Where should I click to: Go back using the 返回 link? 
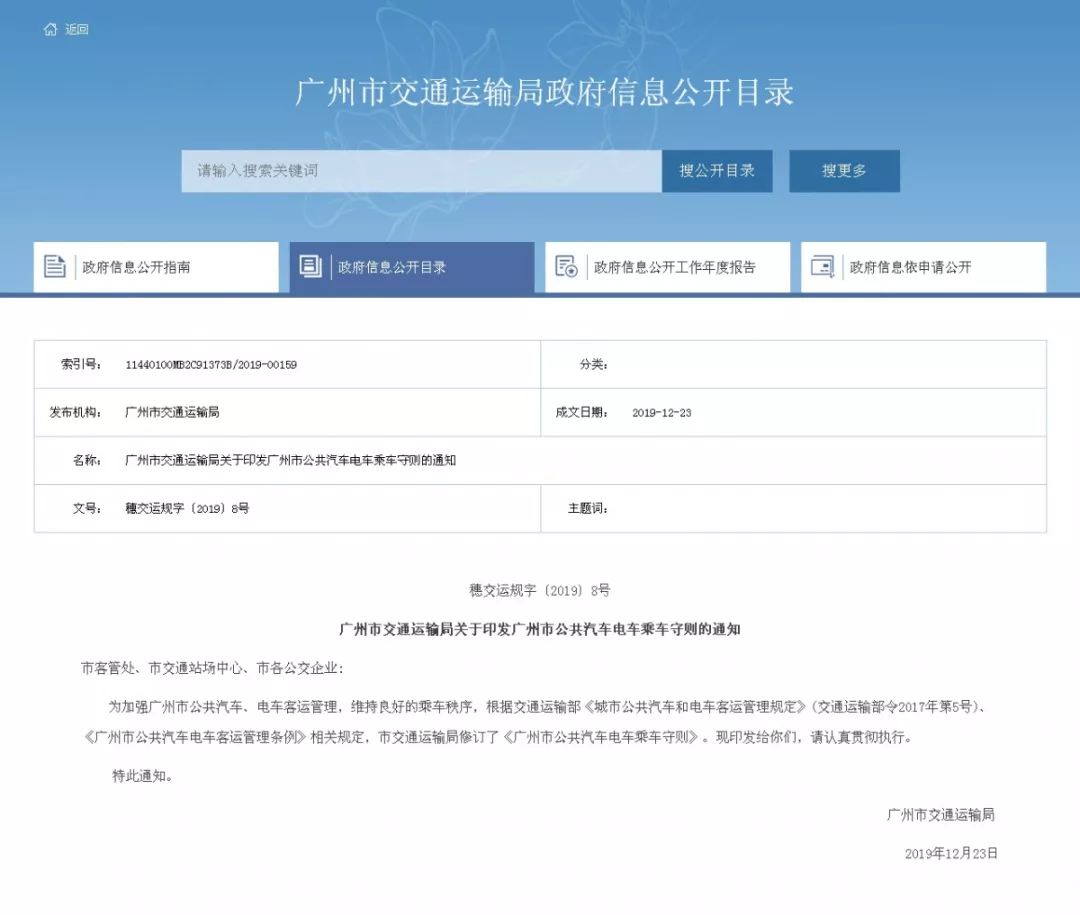pos(77,29)
